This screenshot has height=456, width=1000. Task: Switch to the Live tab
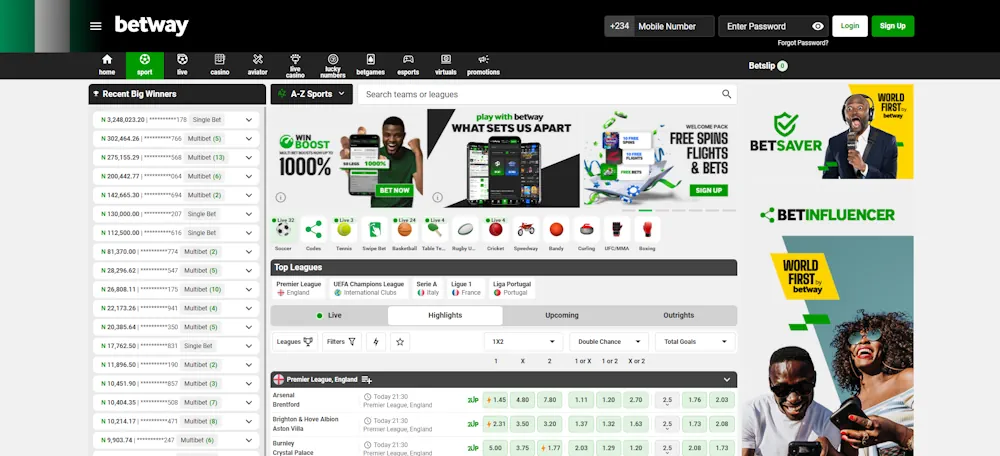[329, 315]
